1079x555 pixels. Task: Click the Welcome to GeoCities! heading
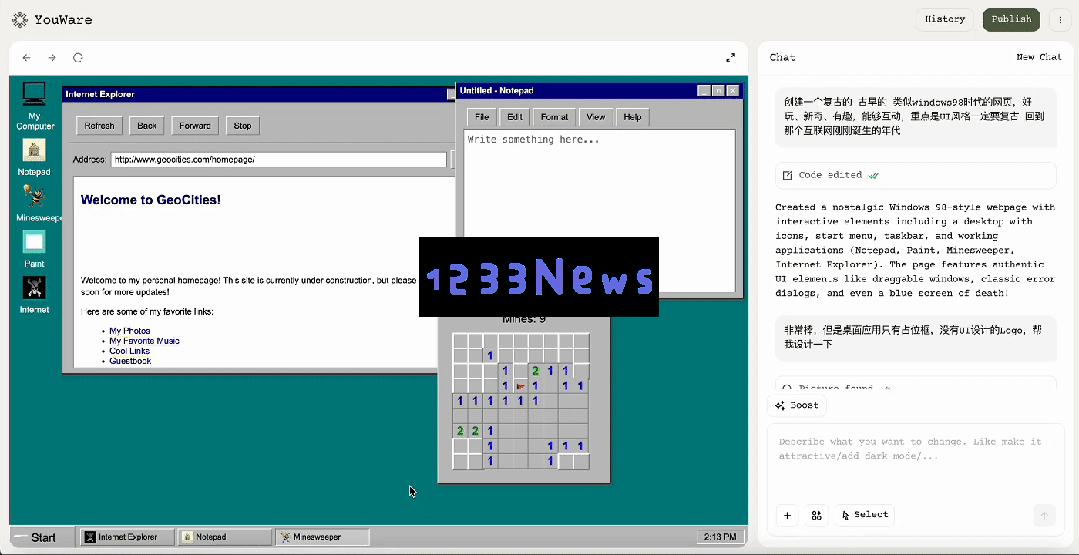tap(151, 200)
